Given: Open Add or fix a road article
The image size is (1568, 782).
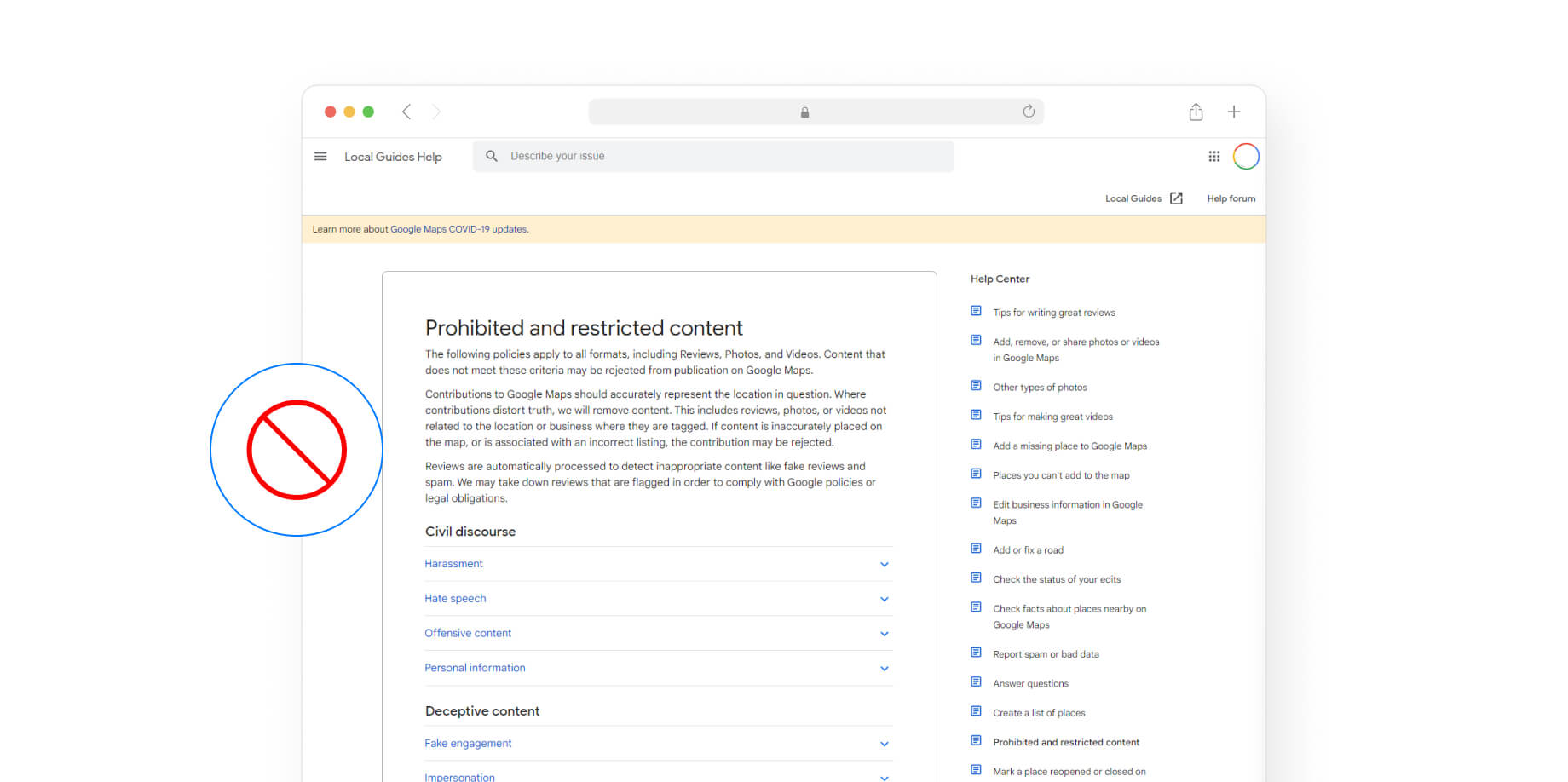Looking at the screenshot, I should (1028, 550).
